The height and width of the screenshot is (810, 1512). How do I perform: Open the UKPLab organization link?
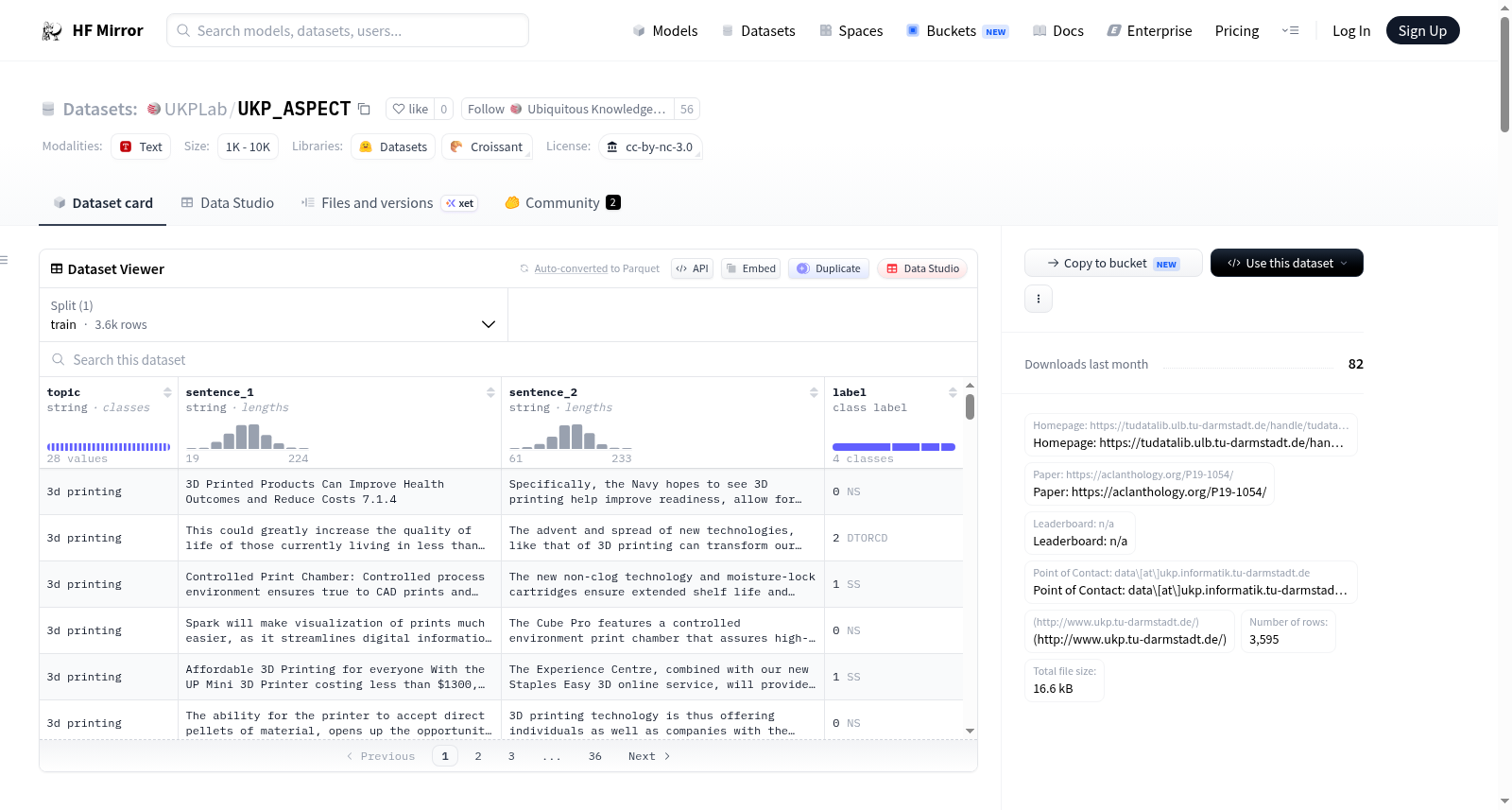point(196,110)
